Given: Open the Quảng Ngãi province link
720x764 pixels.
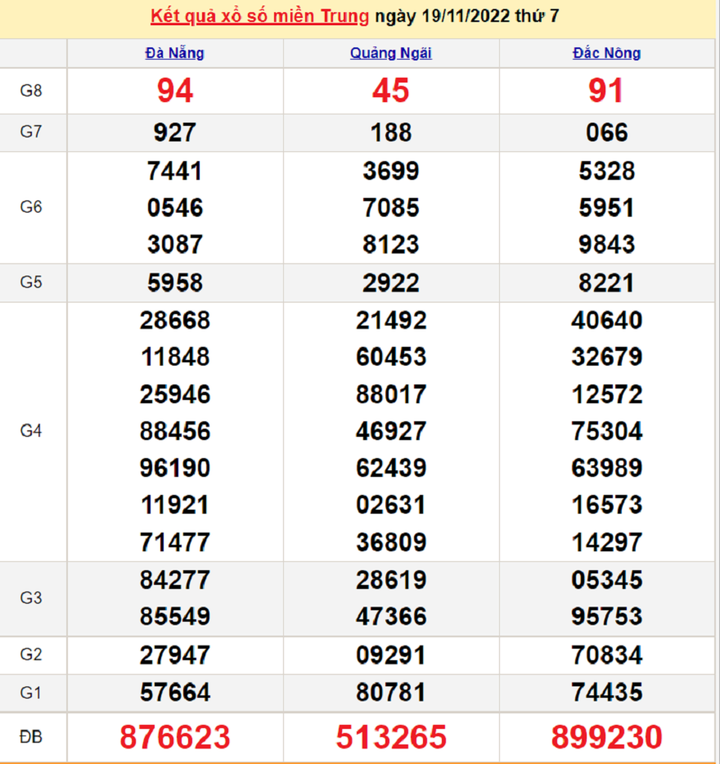Looking at the screenshot, I should (391, 53).
